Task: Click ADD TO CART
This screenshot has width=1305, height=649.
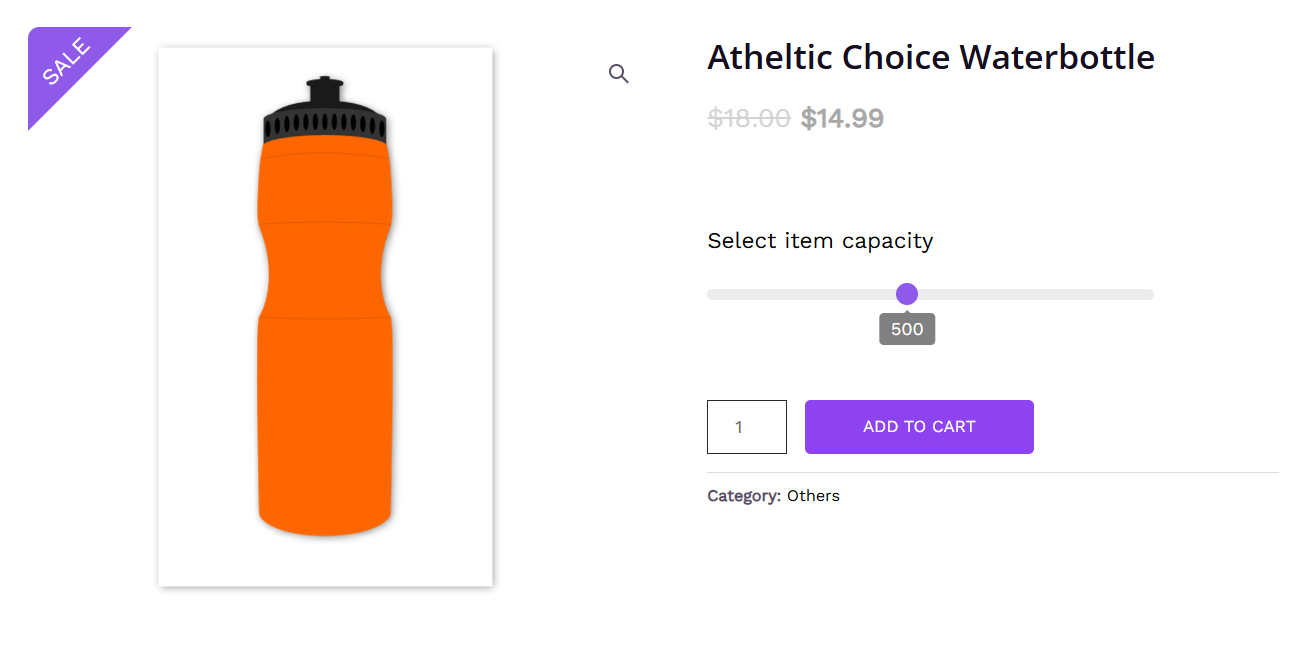Action: [x=918, y=426]
